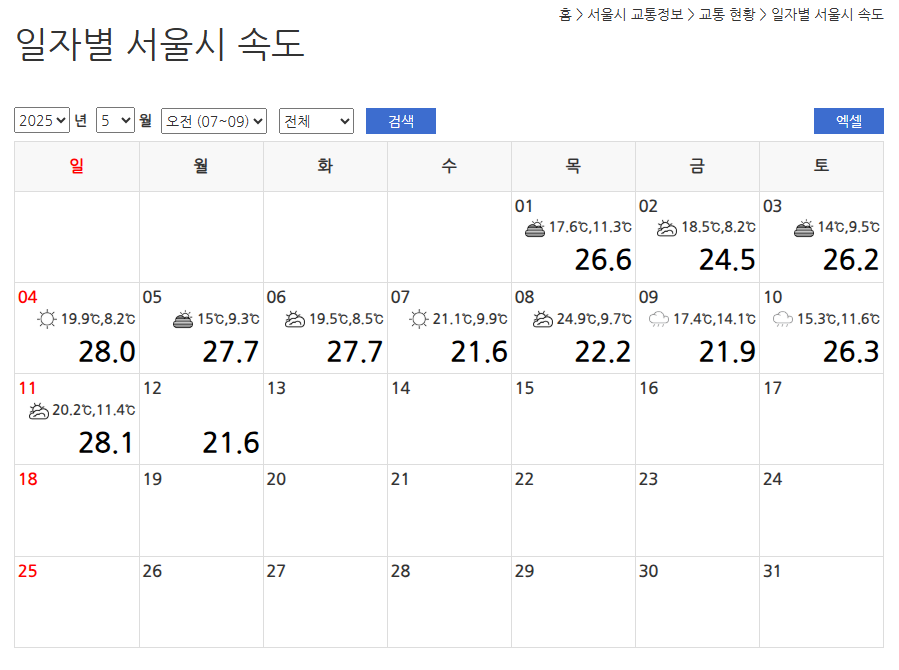The height and width of the screenshot is (670, 899).
Task: Click date number 13 in calendar
Action: 276,389
